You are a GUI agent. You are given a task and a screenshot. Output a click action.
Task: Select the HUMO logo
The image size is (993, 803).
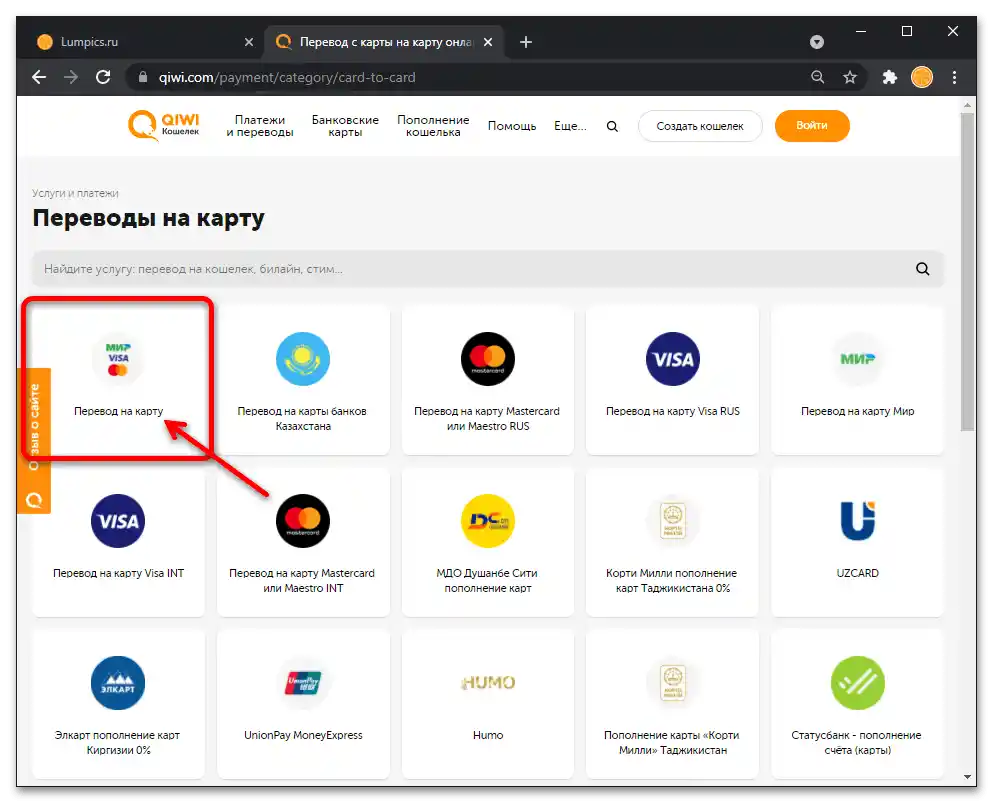[488, 683]
